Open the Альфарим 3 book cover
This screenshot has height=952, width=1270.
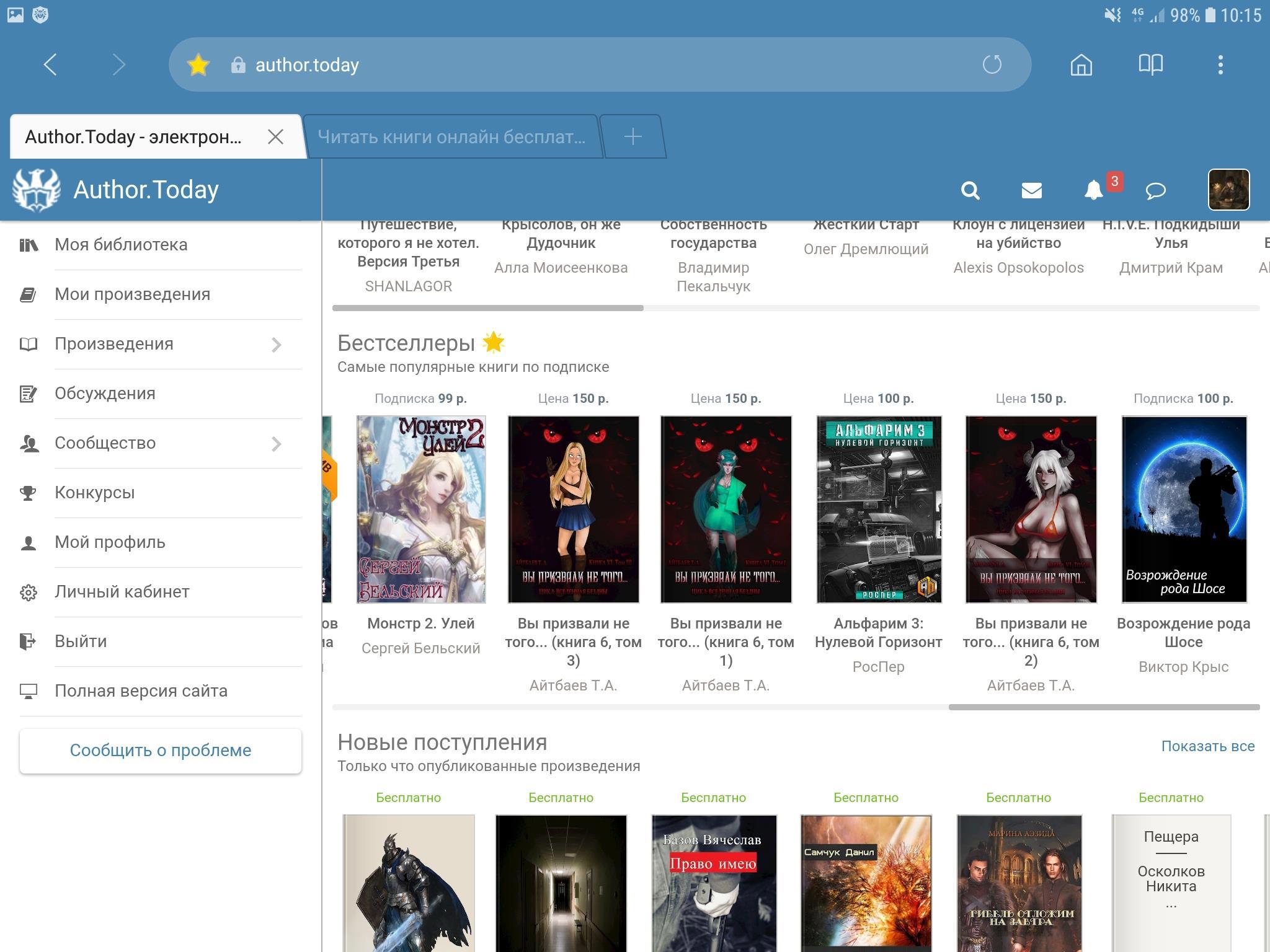tap(879, 509)
